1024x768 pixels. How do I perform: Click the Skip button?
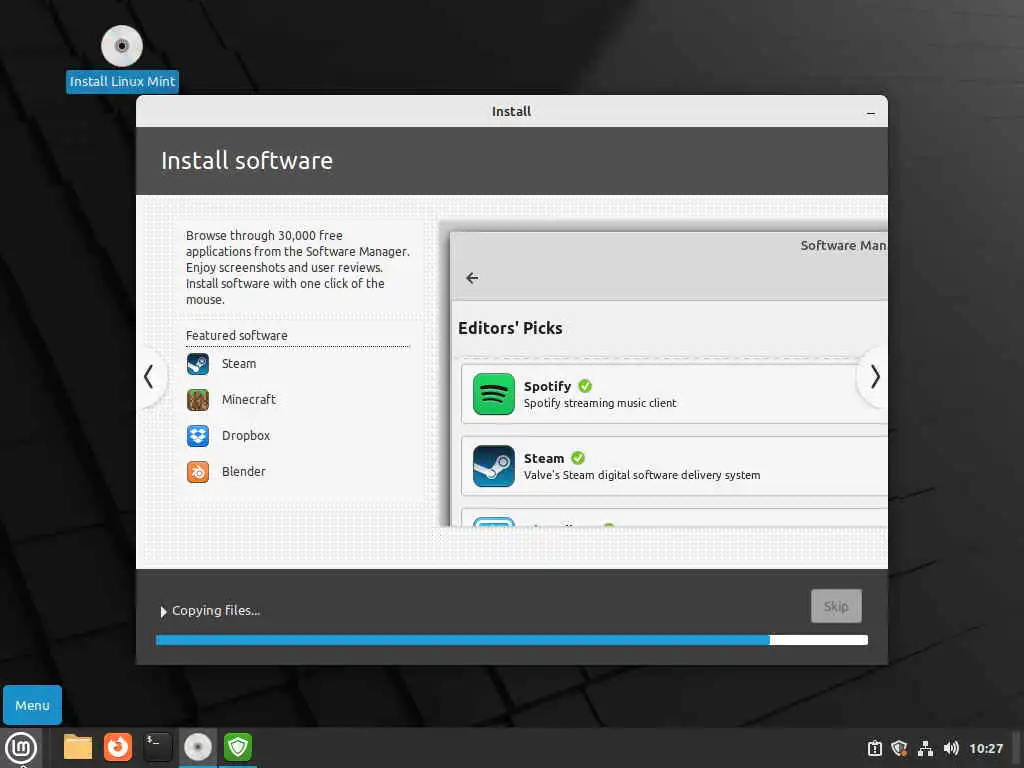coord(836,606)
